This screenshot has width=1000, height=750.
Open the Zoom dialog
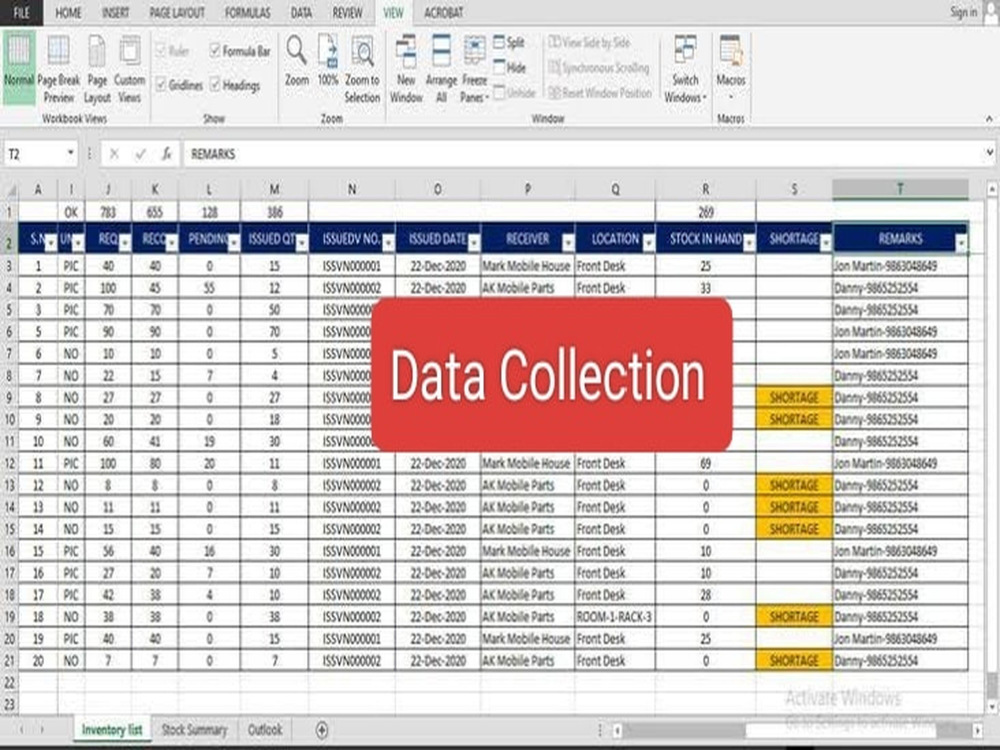(x=297, y=61)
